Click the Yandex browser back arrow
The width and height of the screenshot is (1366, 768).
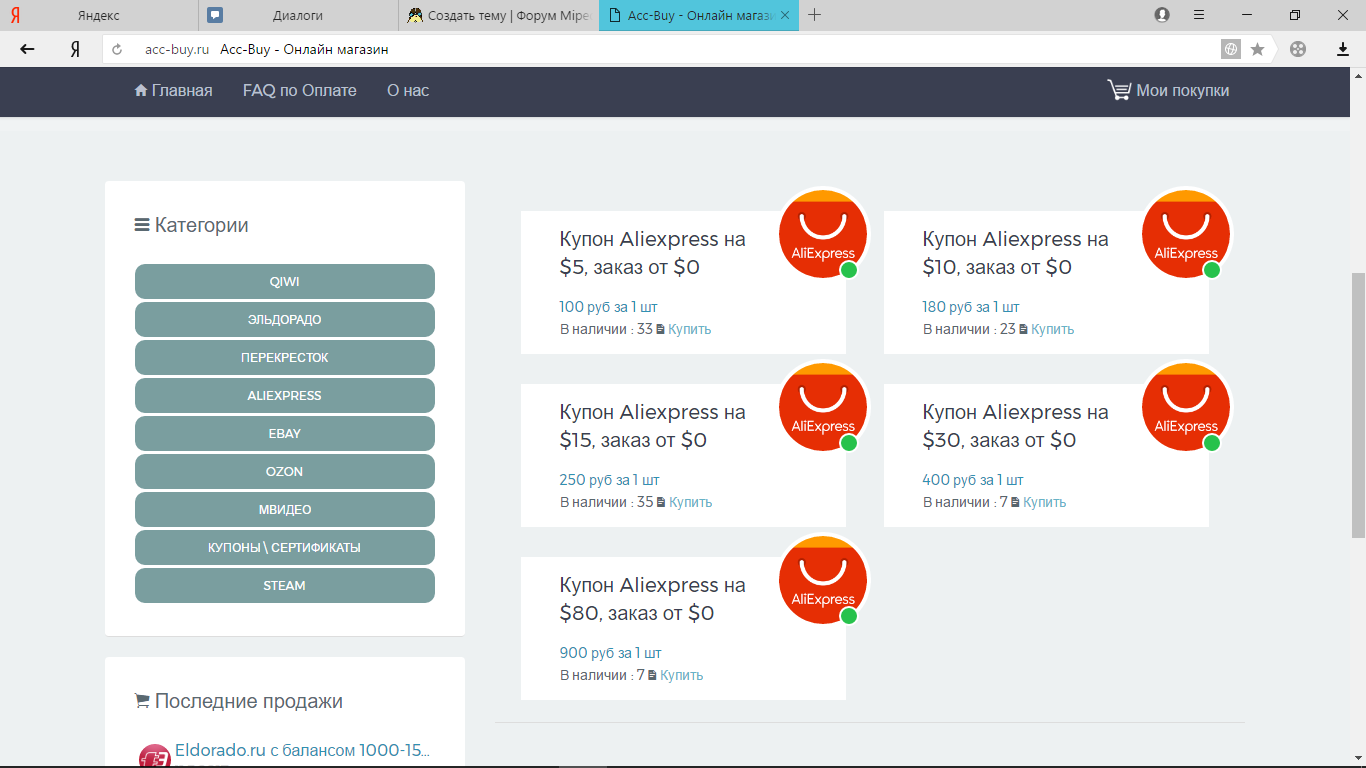click(x=27, y=49)
